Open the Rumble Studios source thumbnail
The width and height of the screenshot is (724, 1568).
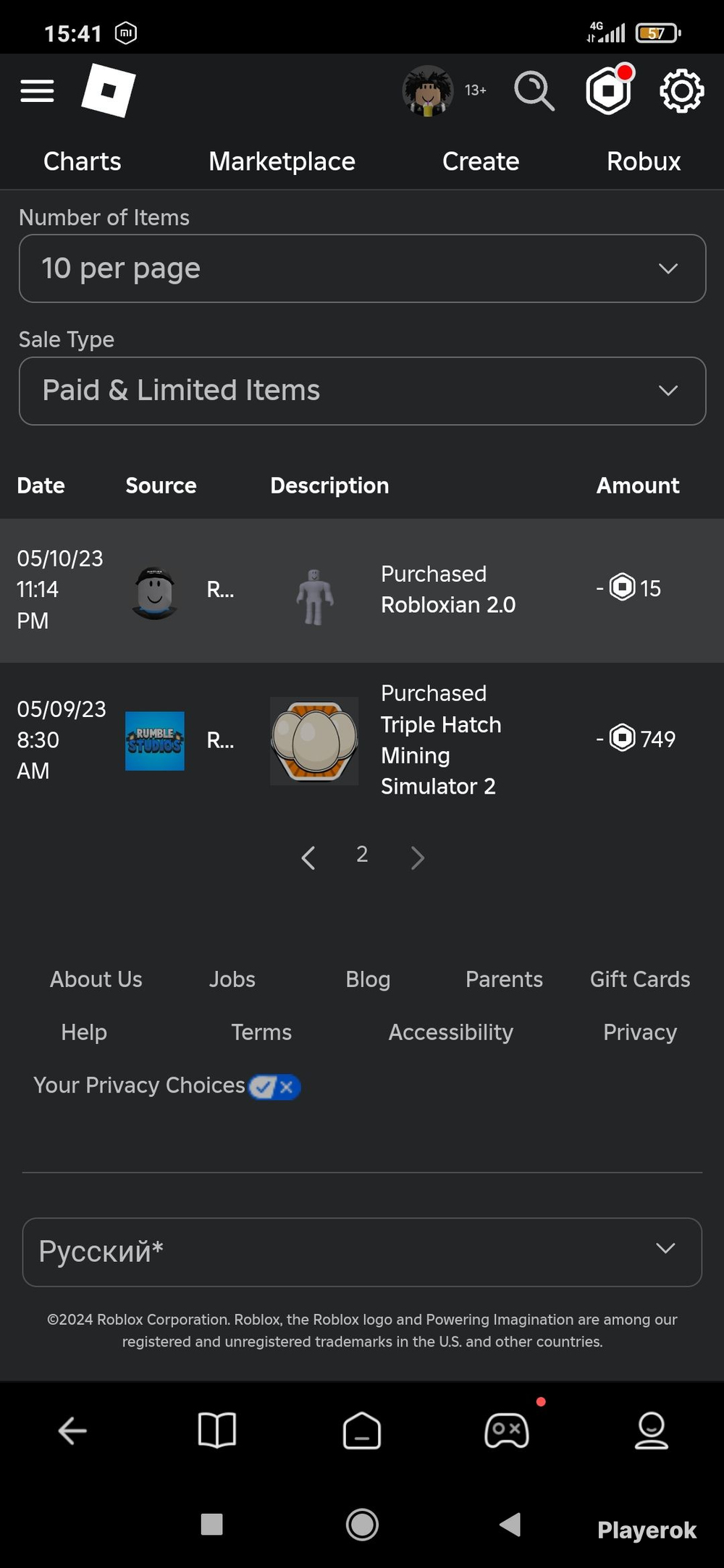click(155, 741)
